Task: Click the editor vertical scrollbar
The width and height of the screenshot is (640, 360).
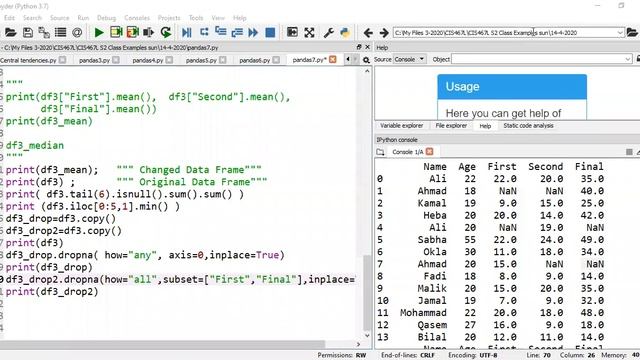Action: 367,292
